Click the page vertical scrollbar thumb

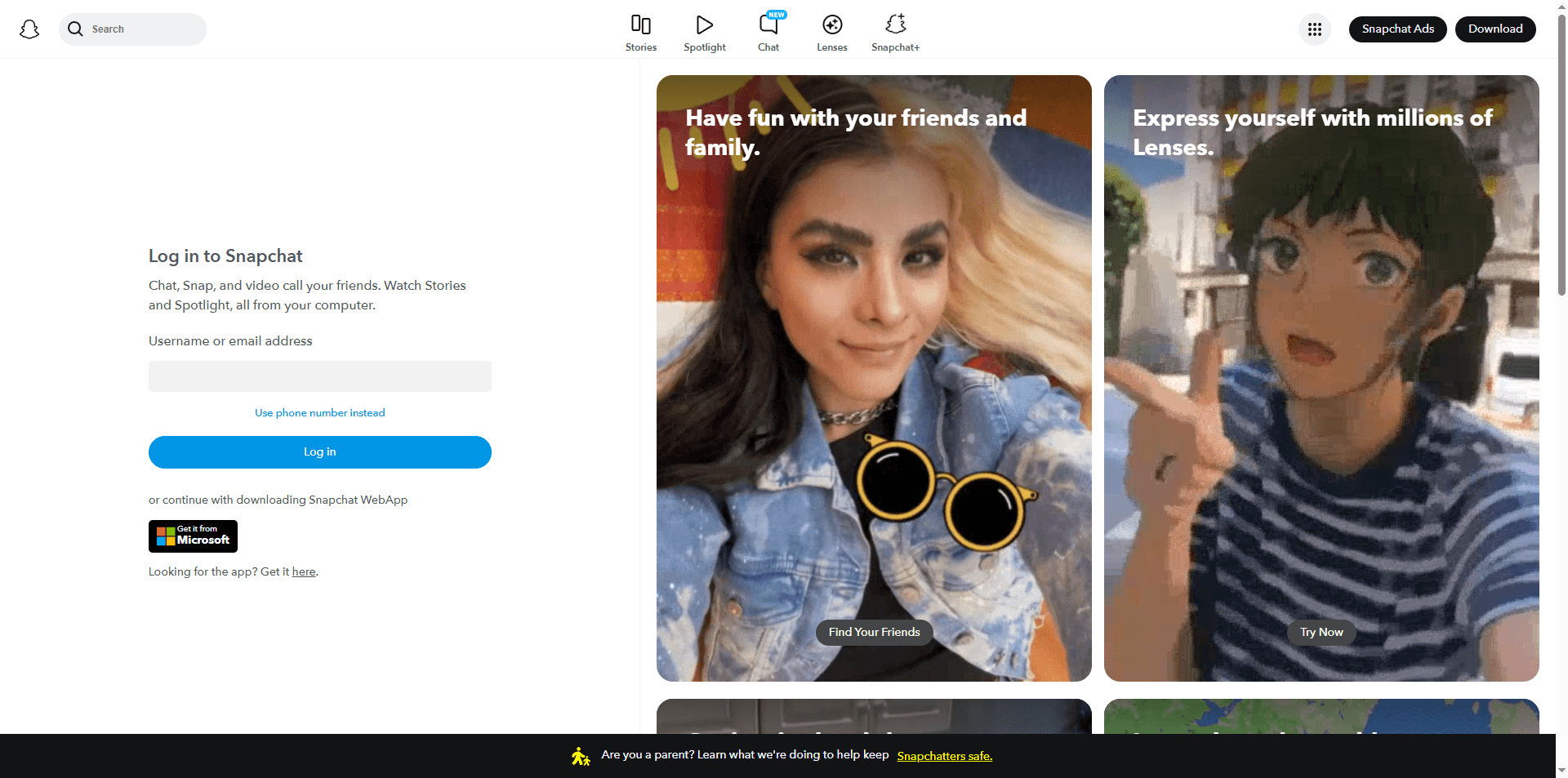pos(1561,155)
